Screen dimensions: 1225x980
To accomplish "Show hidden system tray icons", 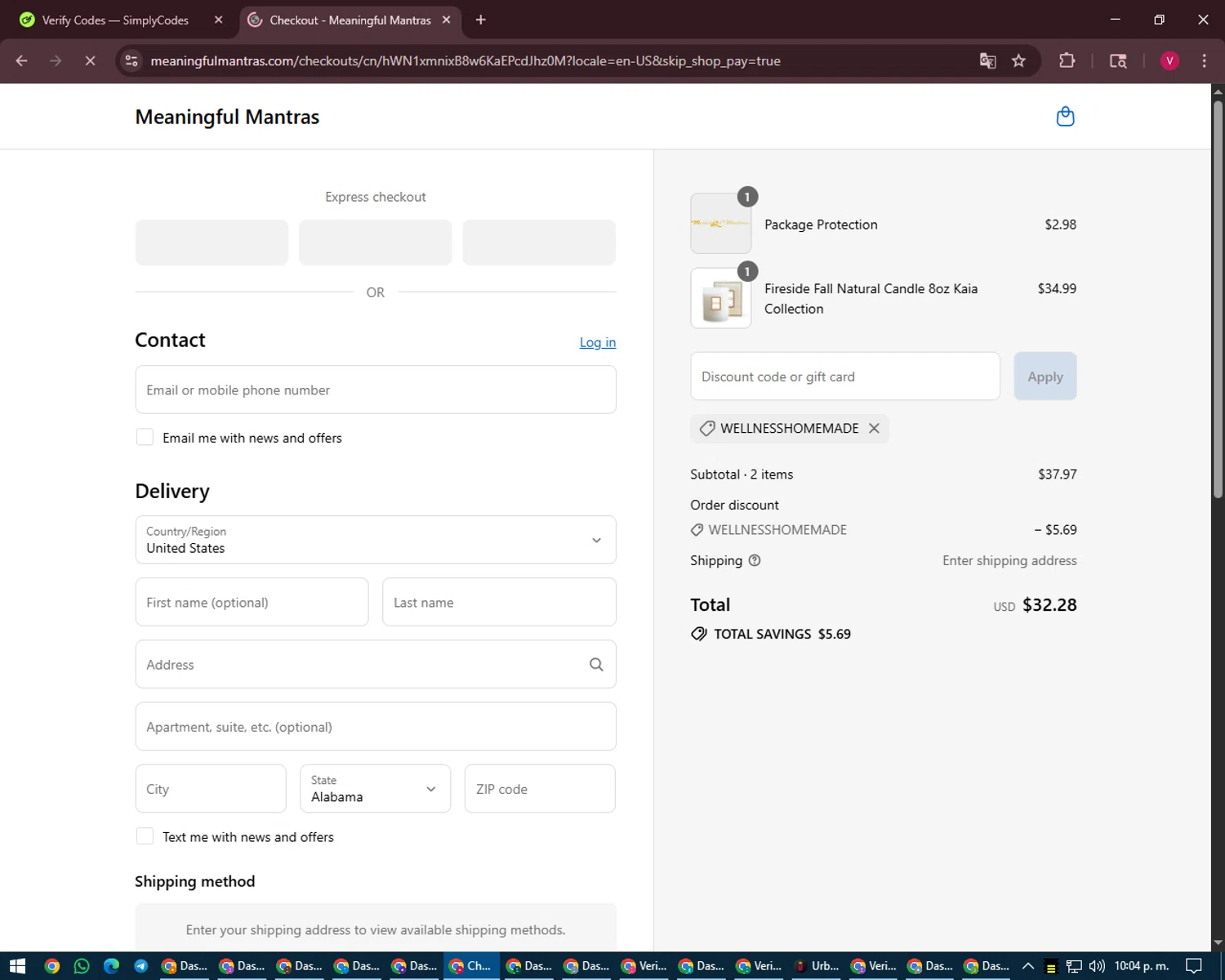I will [1028, 966].
